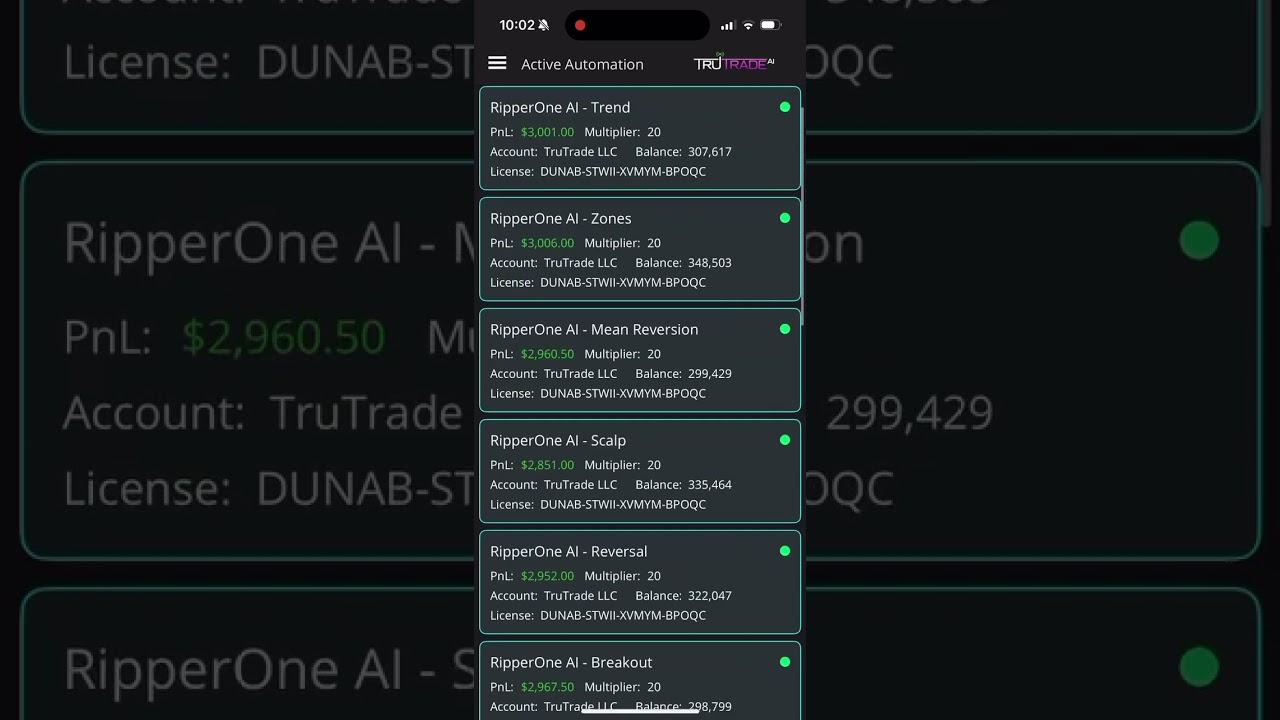Tap the 10:02 clock in status bar
1280x720 pixels.
click(517, 25)
